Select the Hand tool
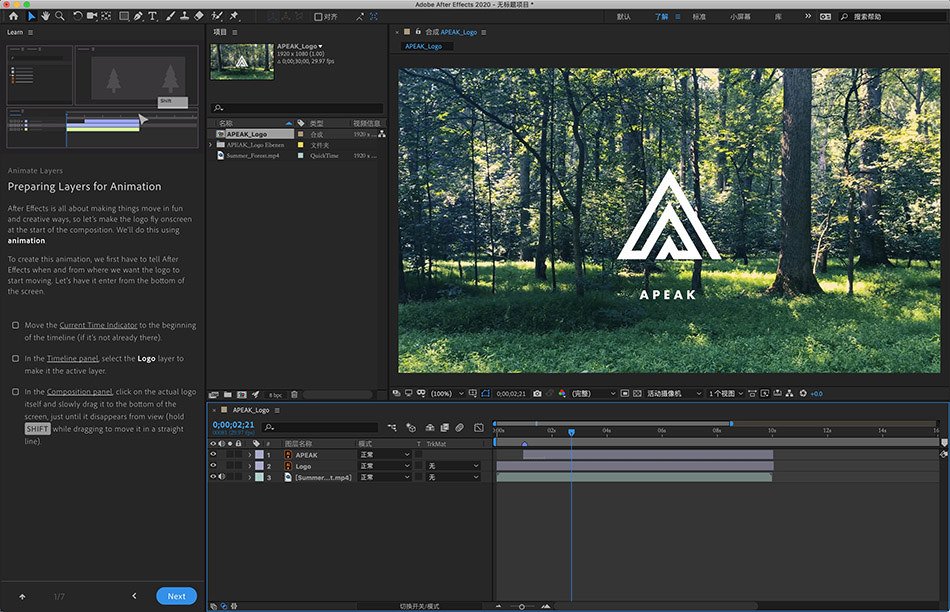 (45, 16)
